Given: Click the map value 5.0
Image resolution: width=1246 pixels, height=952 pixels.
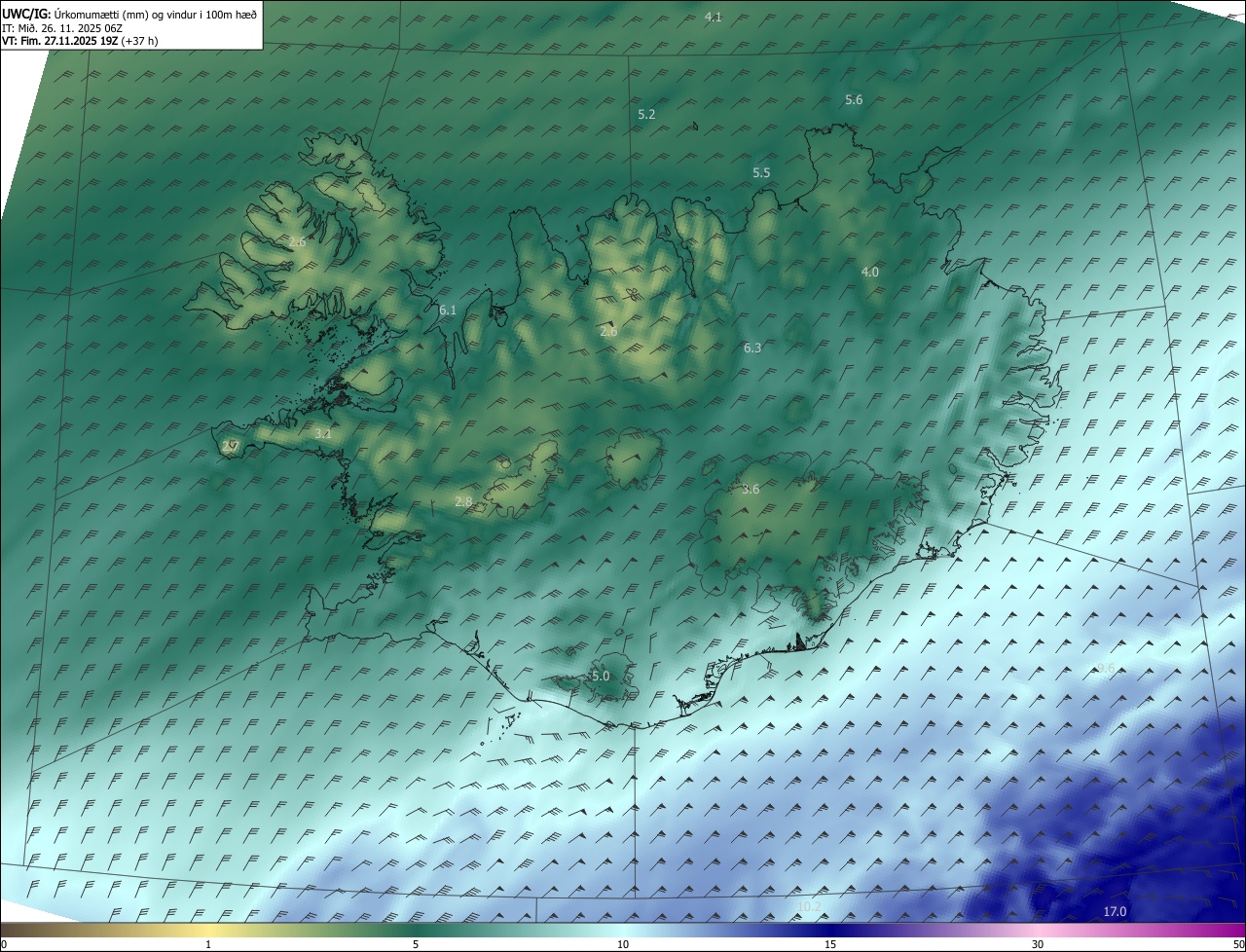Looking at the screenshot, I should (601, 677).
